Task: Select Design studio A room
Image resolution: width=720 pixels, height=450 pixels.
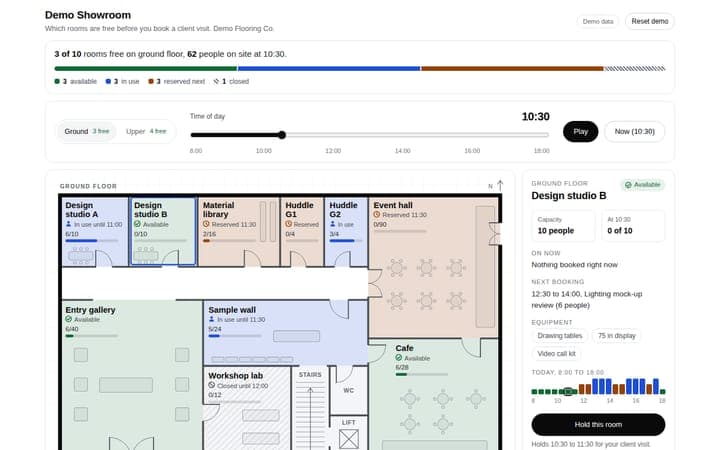Action: 95,232
